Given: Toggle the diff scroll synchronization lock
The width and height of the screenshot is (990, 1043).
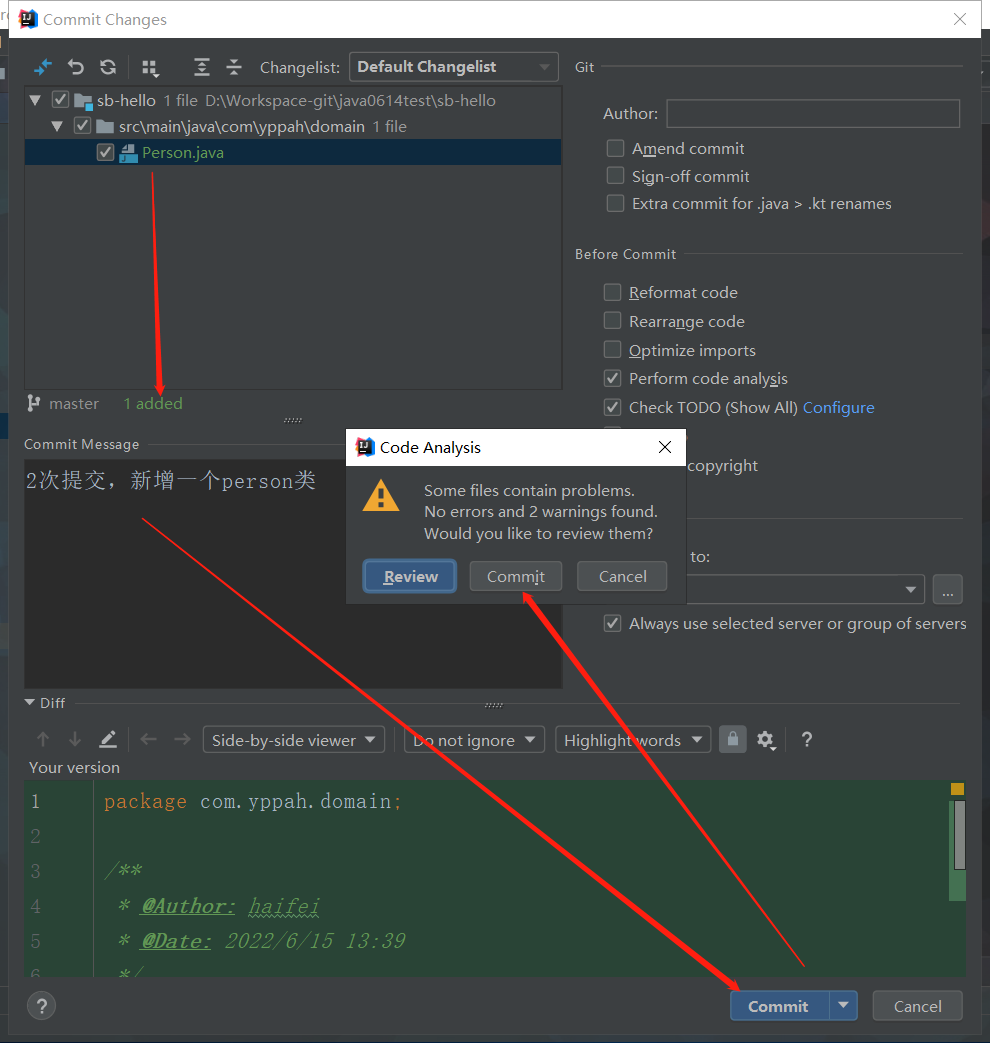Looking at the screenshot, I should (x=733, y=740).
